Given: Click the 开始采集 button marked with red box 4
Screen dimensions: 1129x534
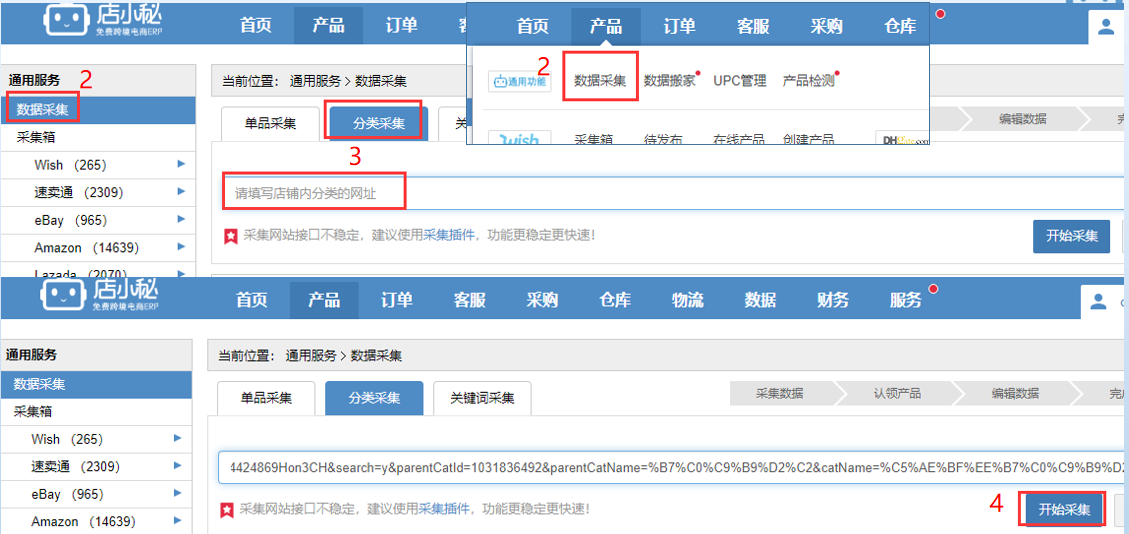Looking at the screenshot, I should (x=1063, y=510).
